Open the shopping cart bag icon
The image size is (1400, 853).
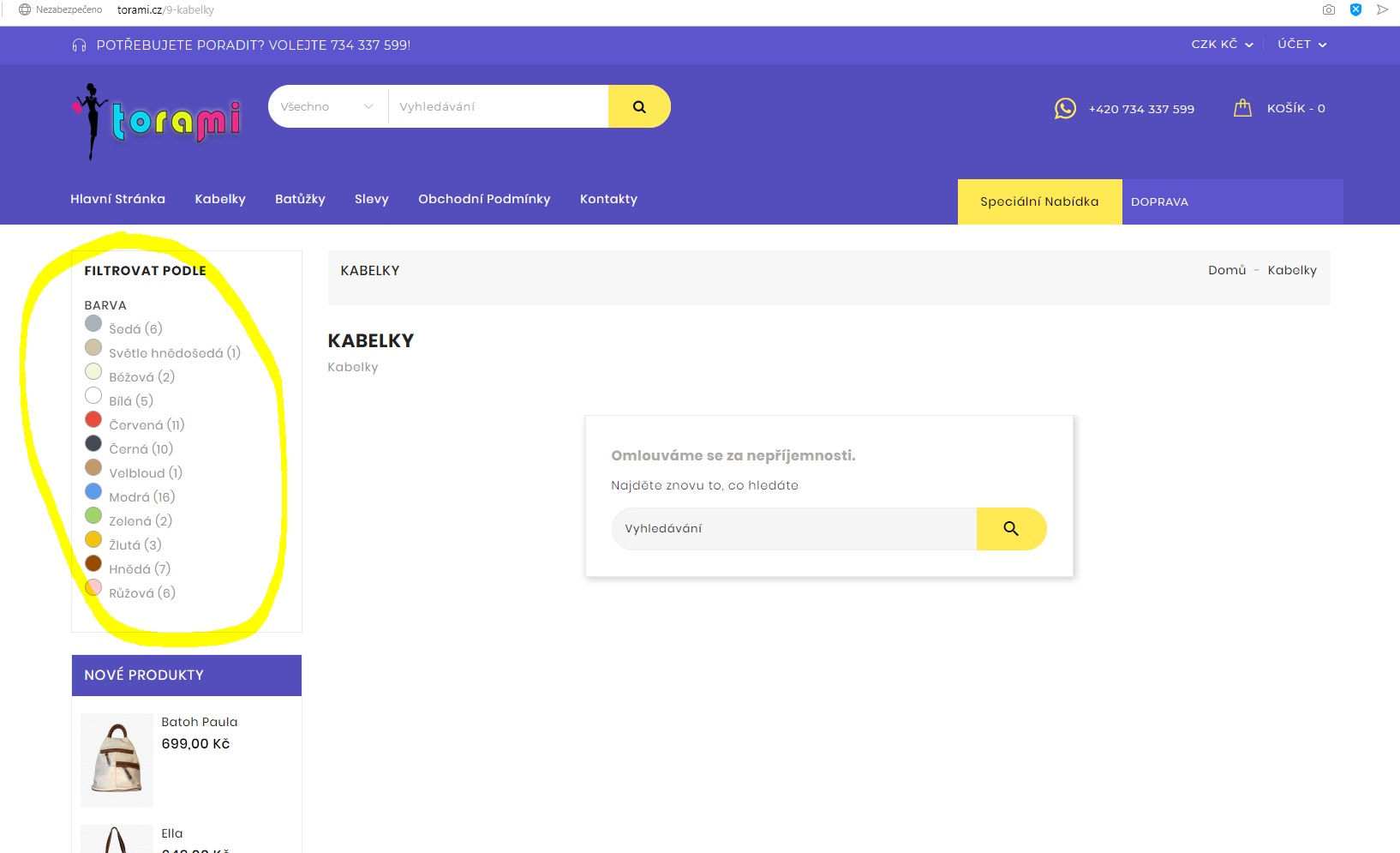pyautogui.click(x=1242, y=108)
